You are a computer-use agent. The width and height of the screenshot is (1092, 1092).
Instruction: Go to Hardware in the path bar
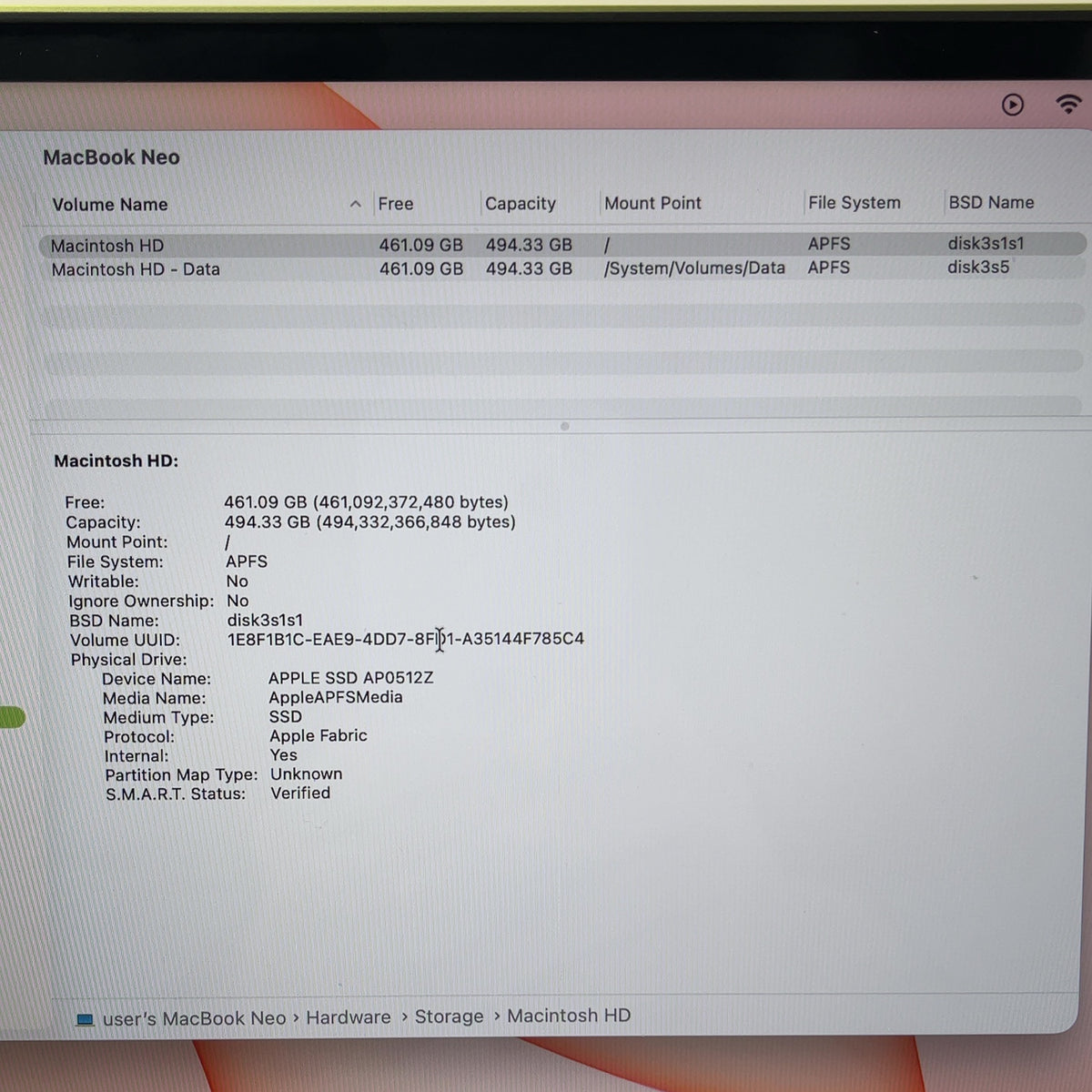(349, 1017)
